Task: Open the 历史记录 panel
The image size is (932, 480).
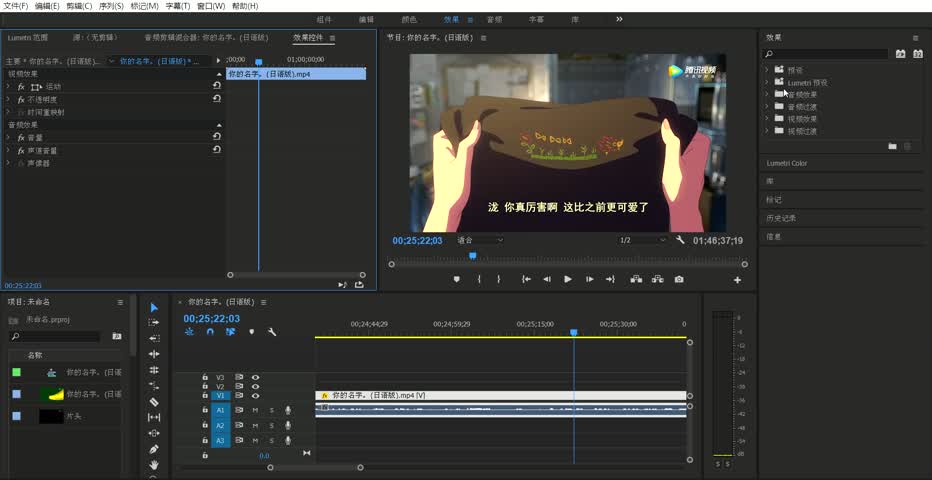Action: 781,218
